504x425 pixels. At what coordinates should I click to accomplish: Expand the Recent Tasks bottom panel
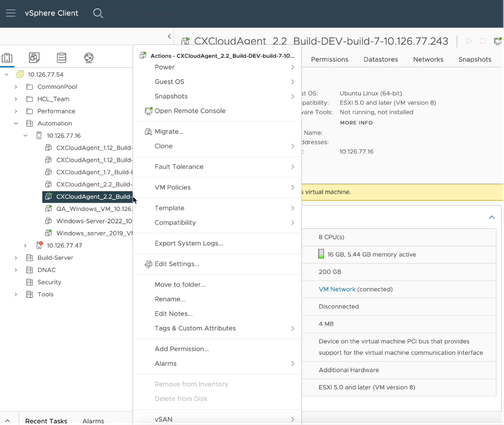tap(7, 421)
